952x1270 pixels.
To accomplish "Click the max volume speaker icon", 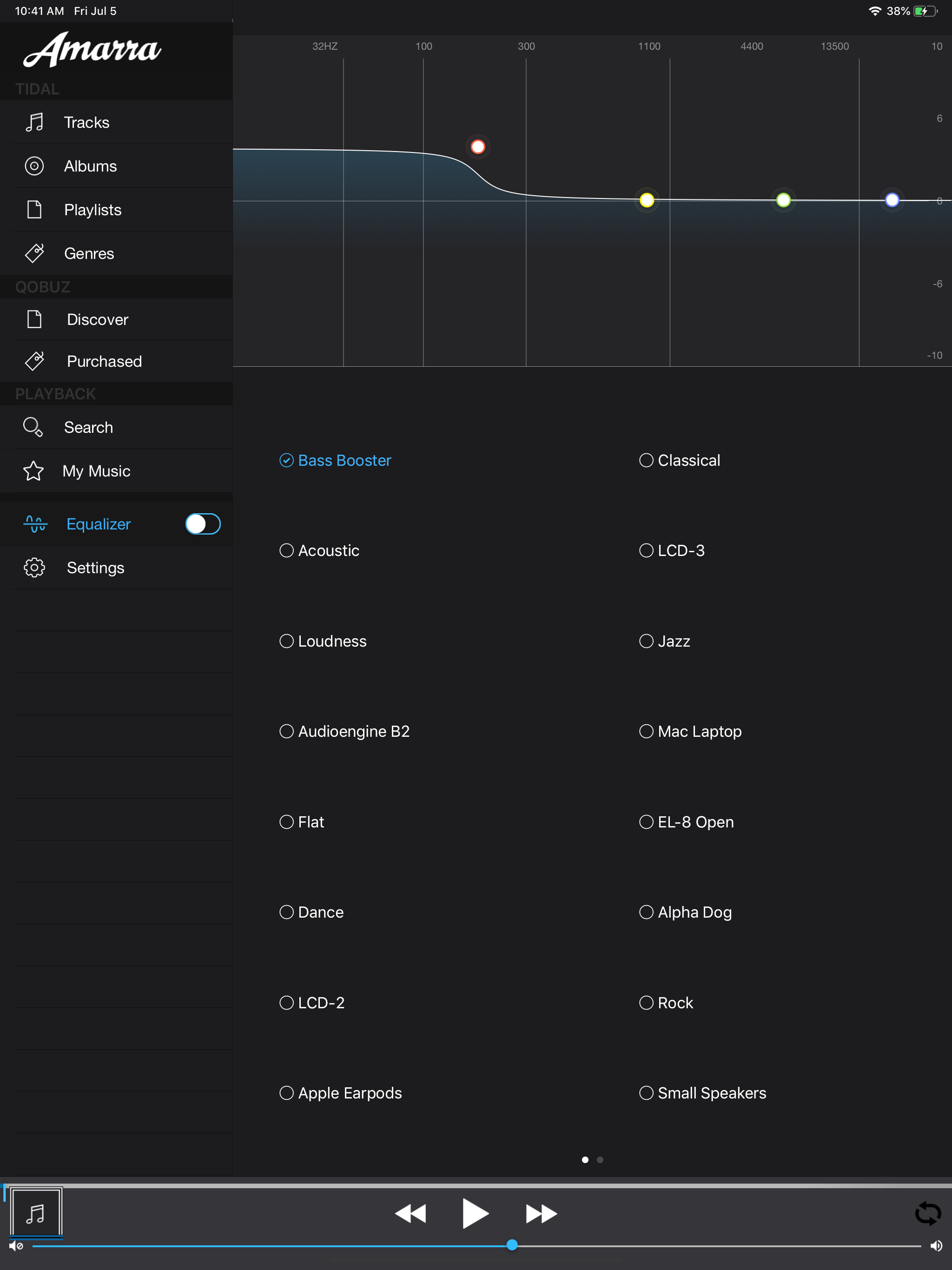I will click(x=936, y=1245).
